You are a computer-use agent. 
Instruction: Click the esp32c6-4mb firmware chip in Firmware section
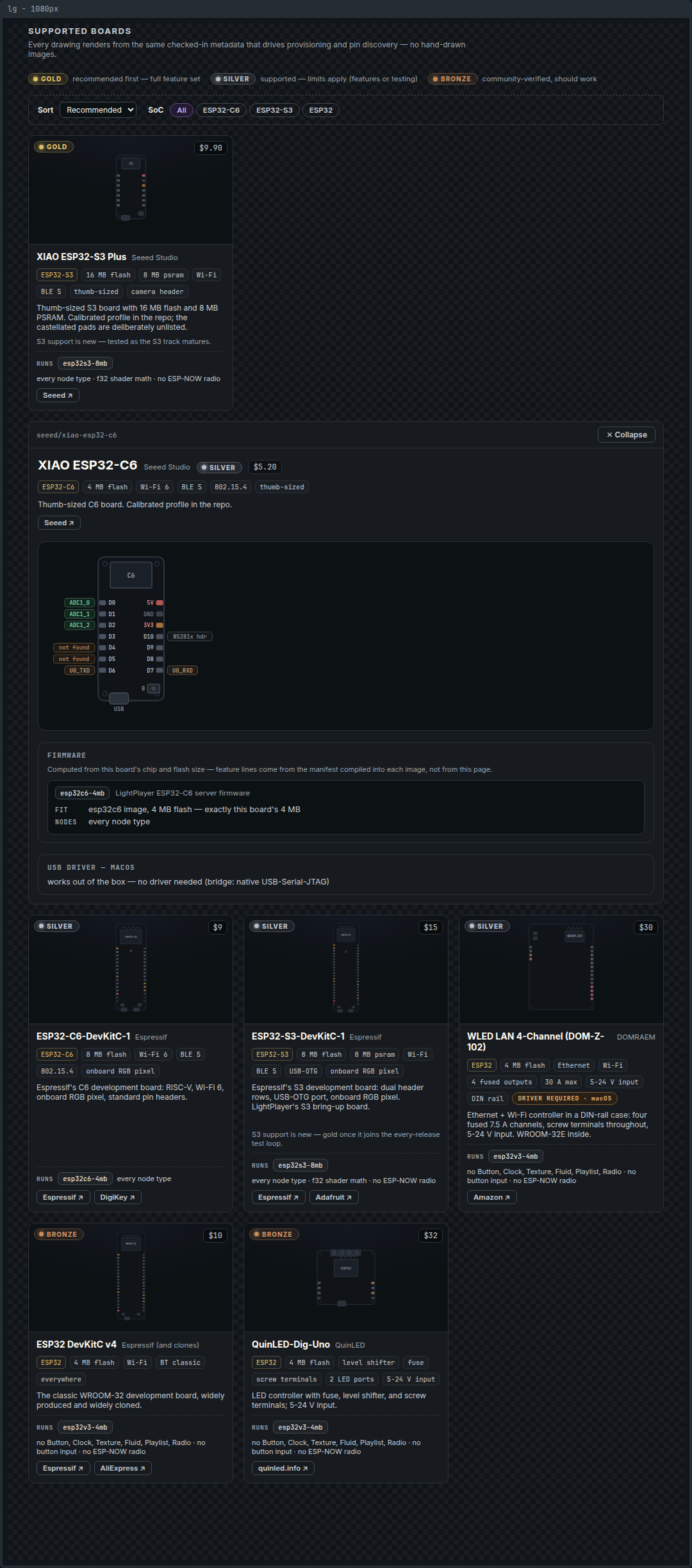click(x=82, y=793)
